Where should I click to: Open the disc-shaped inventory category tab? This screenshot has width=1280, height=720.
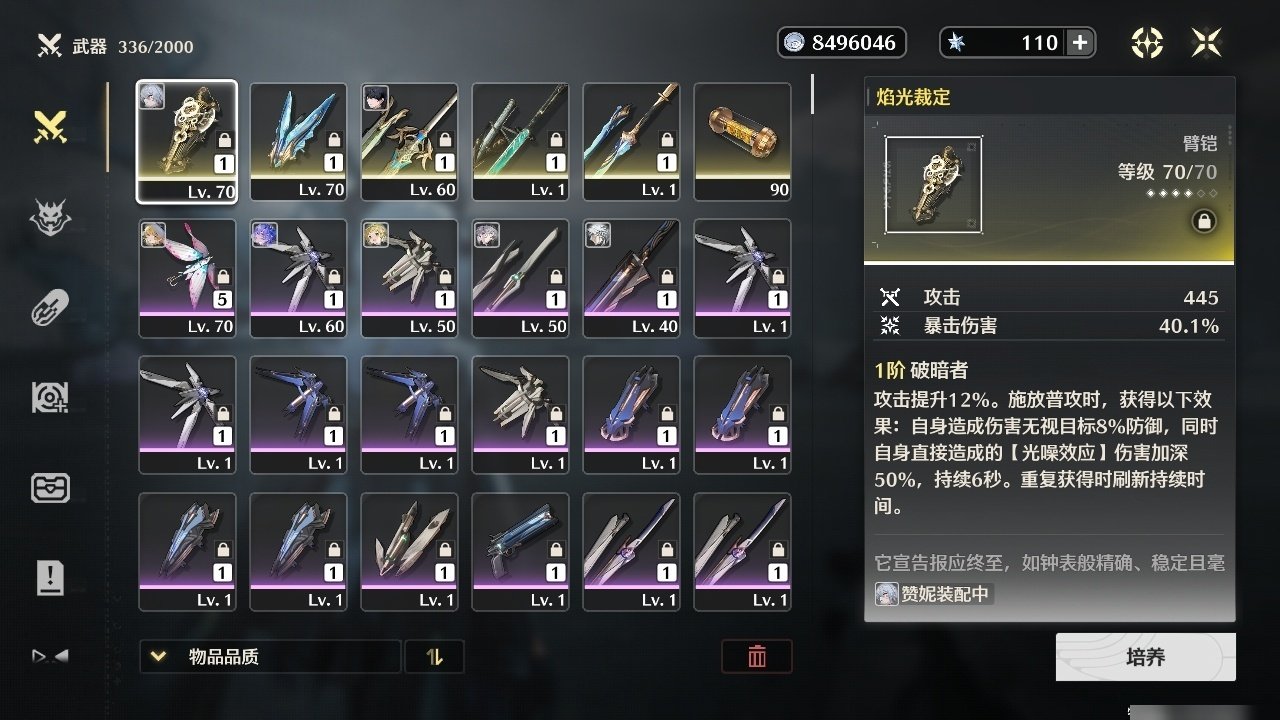point(50,397)
